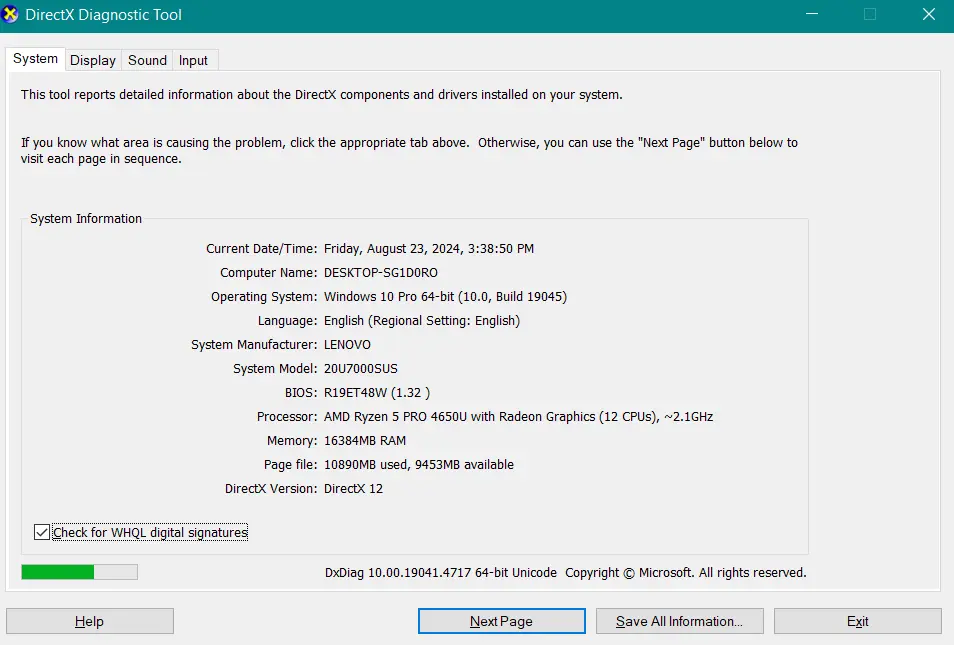Click the DxDiag version copyright line
The width and height of the screenshot is (954, 645).
pos(565,573)
